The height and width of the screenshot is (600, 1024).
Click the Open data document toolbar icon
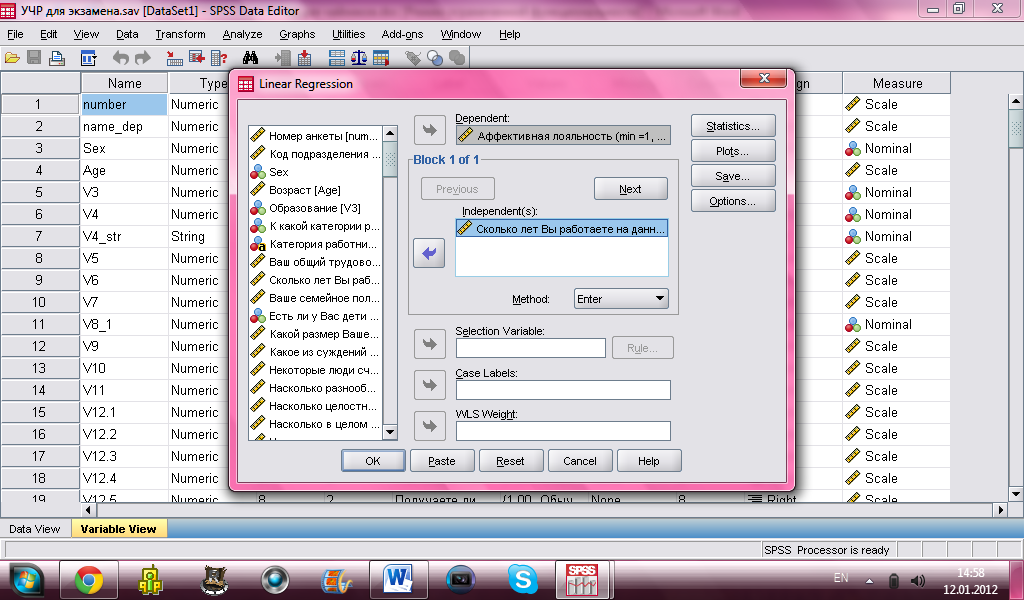coord(12,58)
